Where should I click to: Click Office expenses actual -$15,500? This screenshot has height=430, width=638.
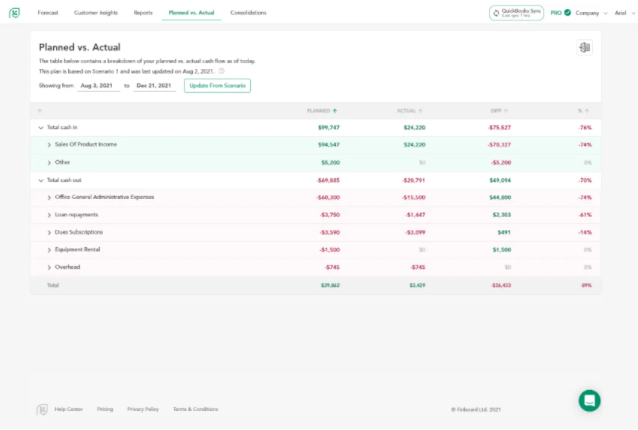pyautogui.click(x=413, y=198)
